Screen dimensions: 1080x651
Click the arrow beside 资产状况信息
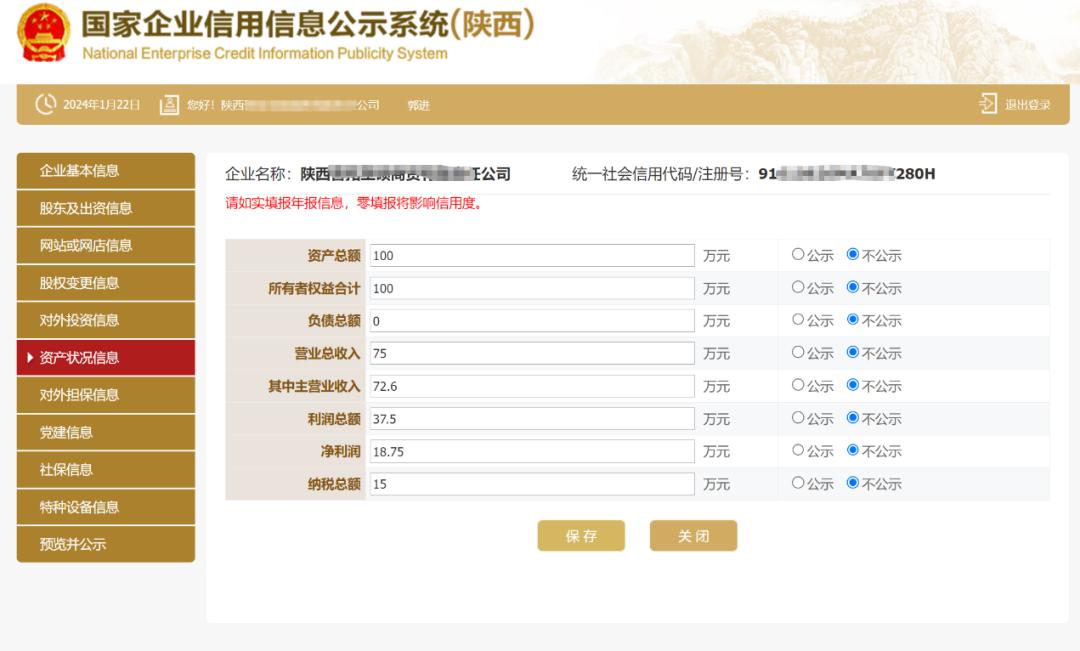tap(30, 358)
